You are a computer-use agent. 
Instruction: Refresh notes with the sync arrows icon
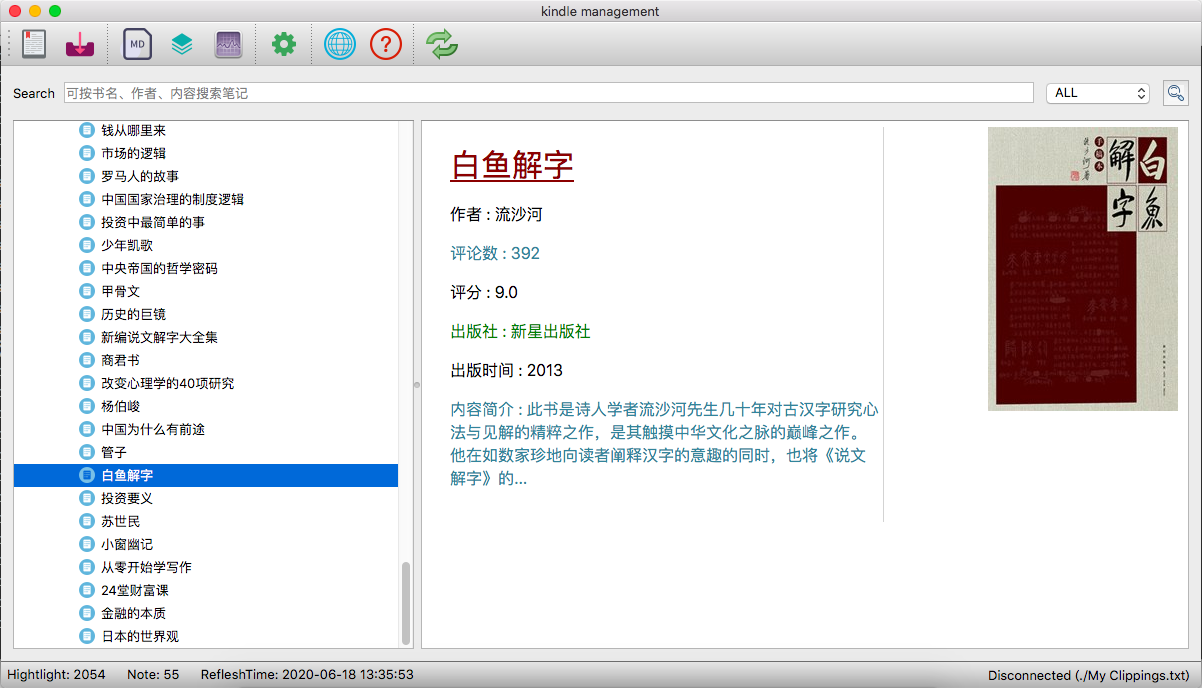point(441,44)
